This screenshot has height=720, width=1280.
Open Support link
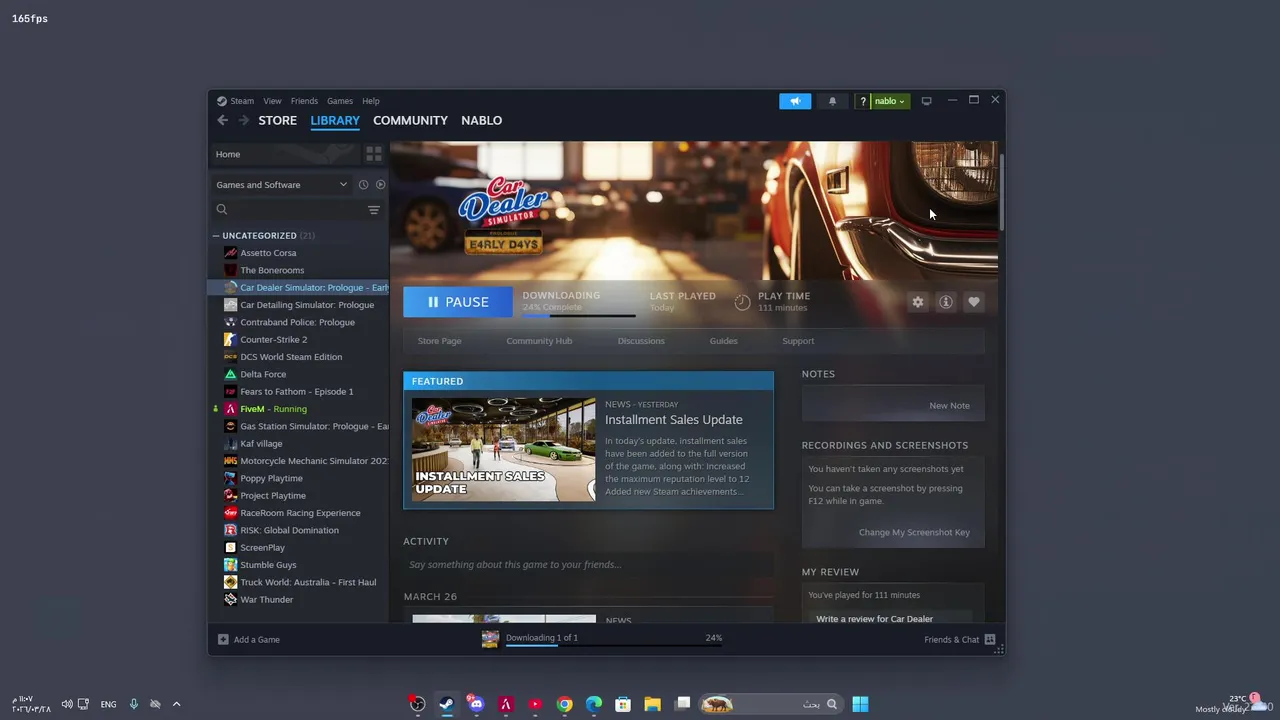[x=798, y=341]
